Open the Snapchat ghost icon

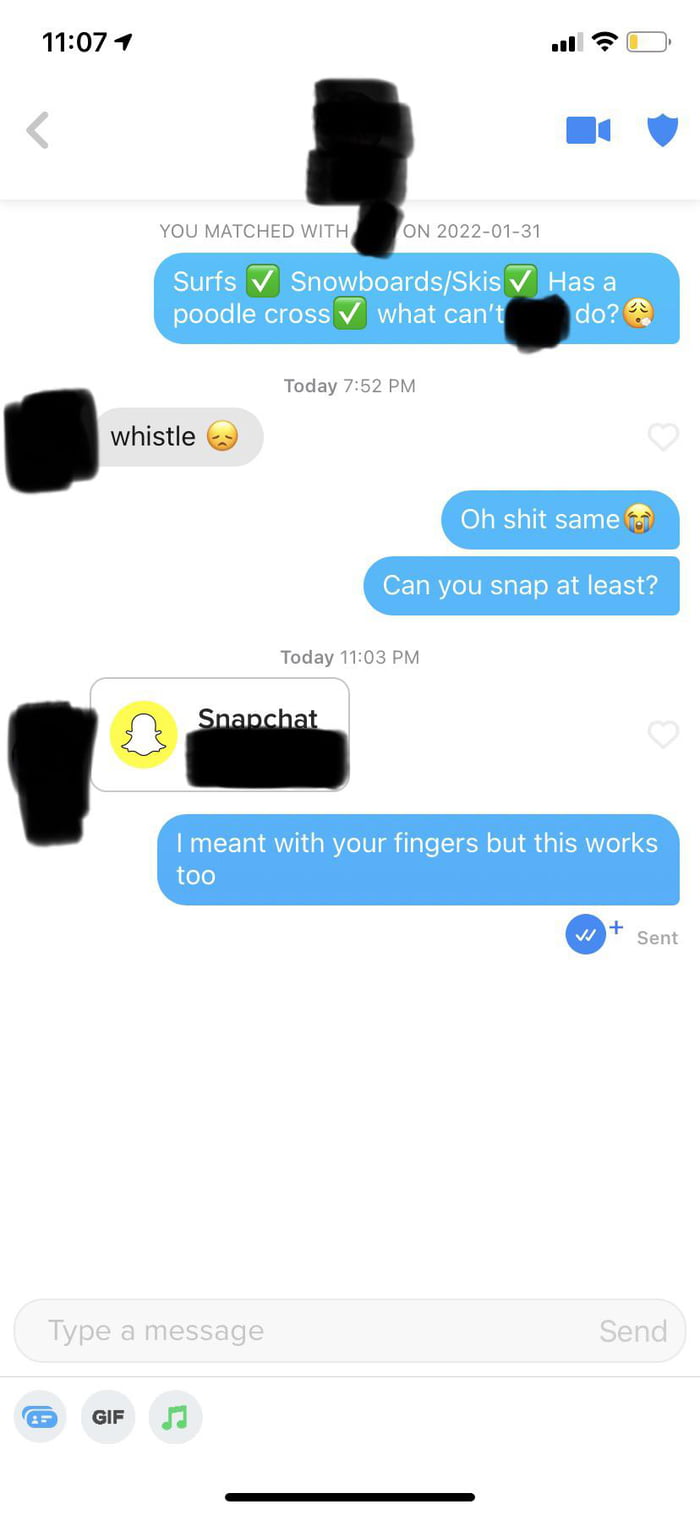pyautogui.click(x=143, y=735)
